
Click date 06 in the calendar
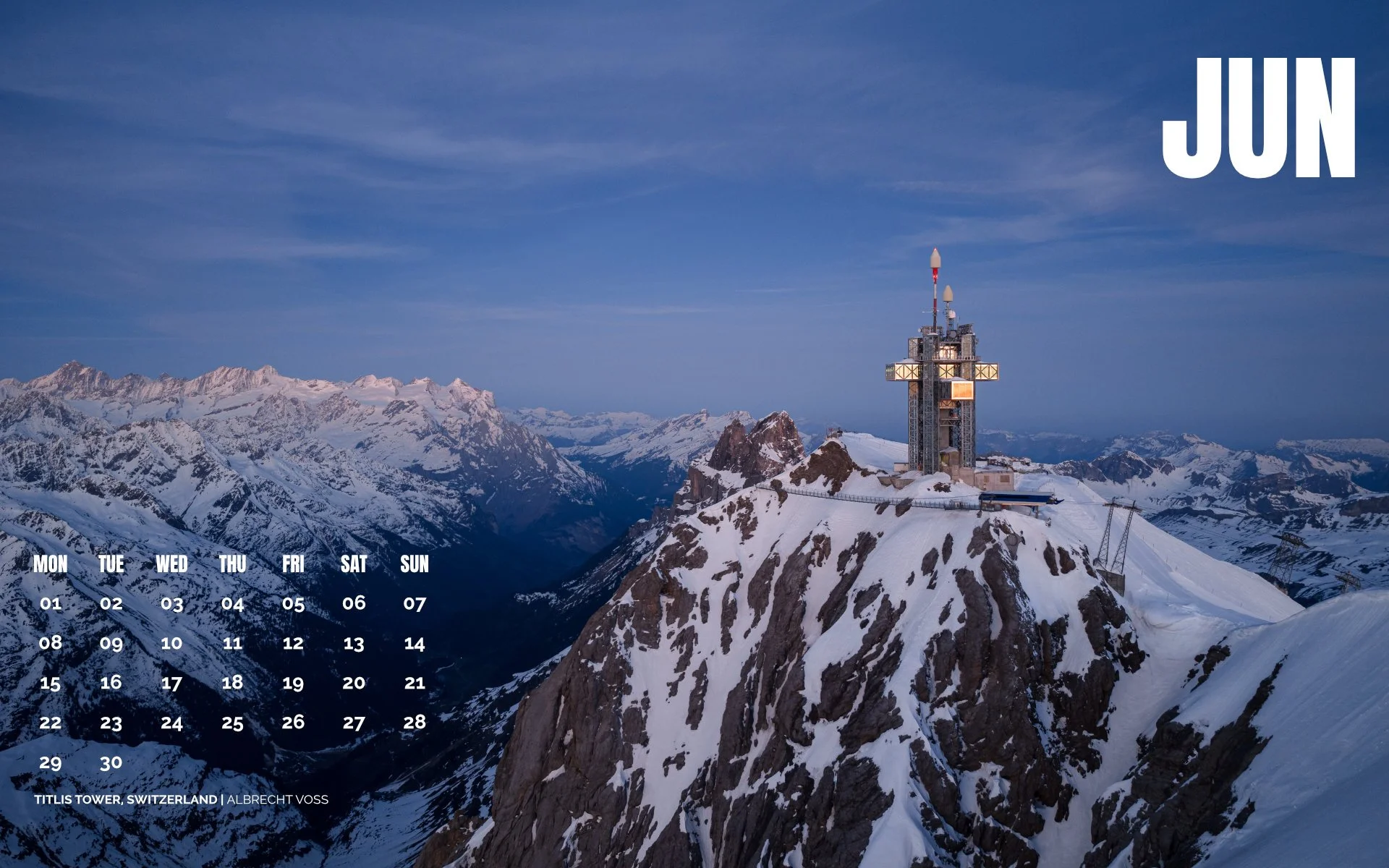[x=354, y=603]
